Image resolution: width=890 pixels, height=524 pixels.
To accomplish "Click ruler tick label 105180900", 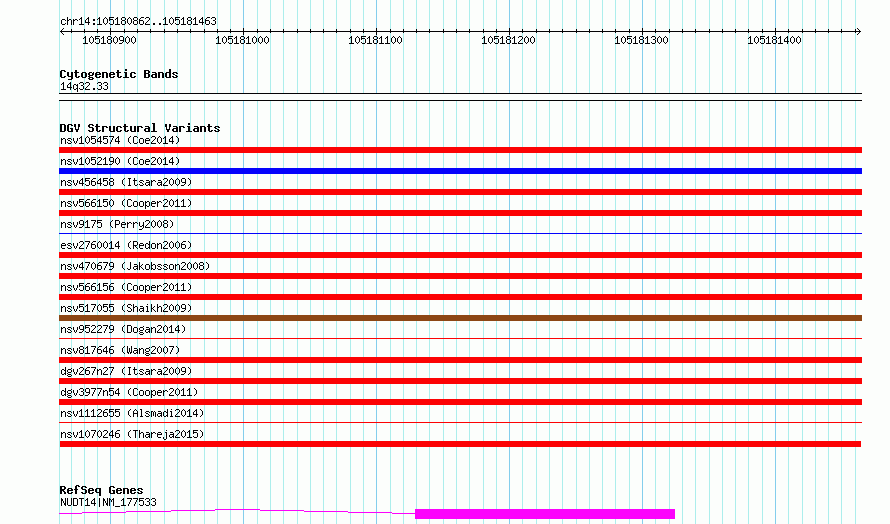I will (109, 40).
